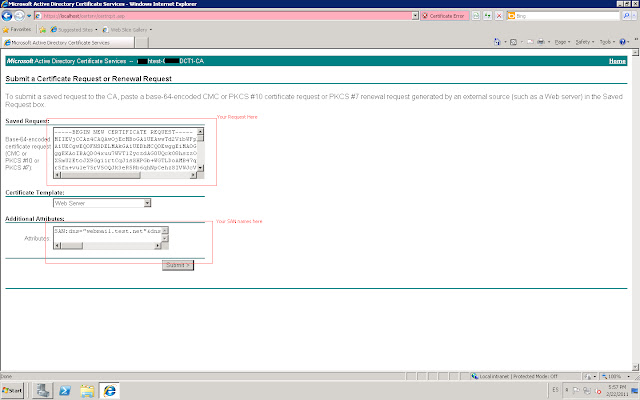Move page down using window scrollbar bottom arrow
640x400 pixels.
coord(635,367)
